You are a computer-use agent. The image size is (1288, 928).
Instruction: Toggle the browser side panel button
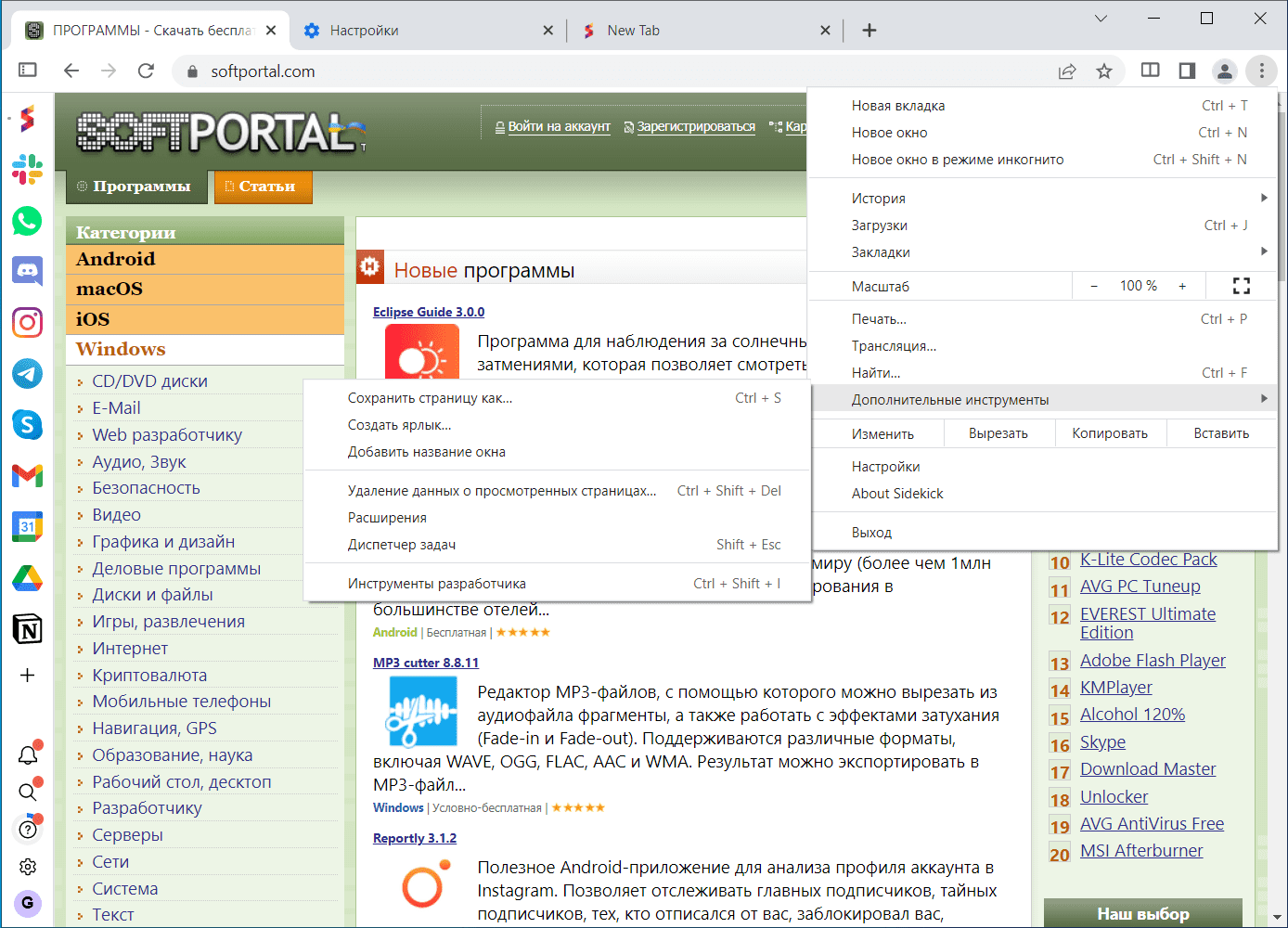[x=1187, y=71]
